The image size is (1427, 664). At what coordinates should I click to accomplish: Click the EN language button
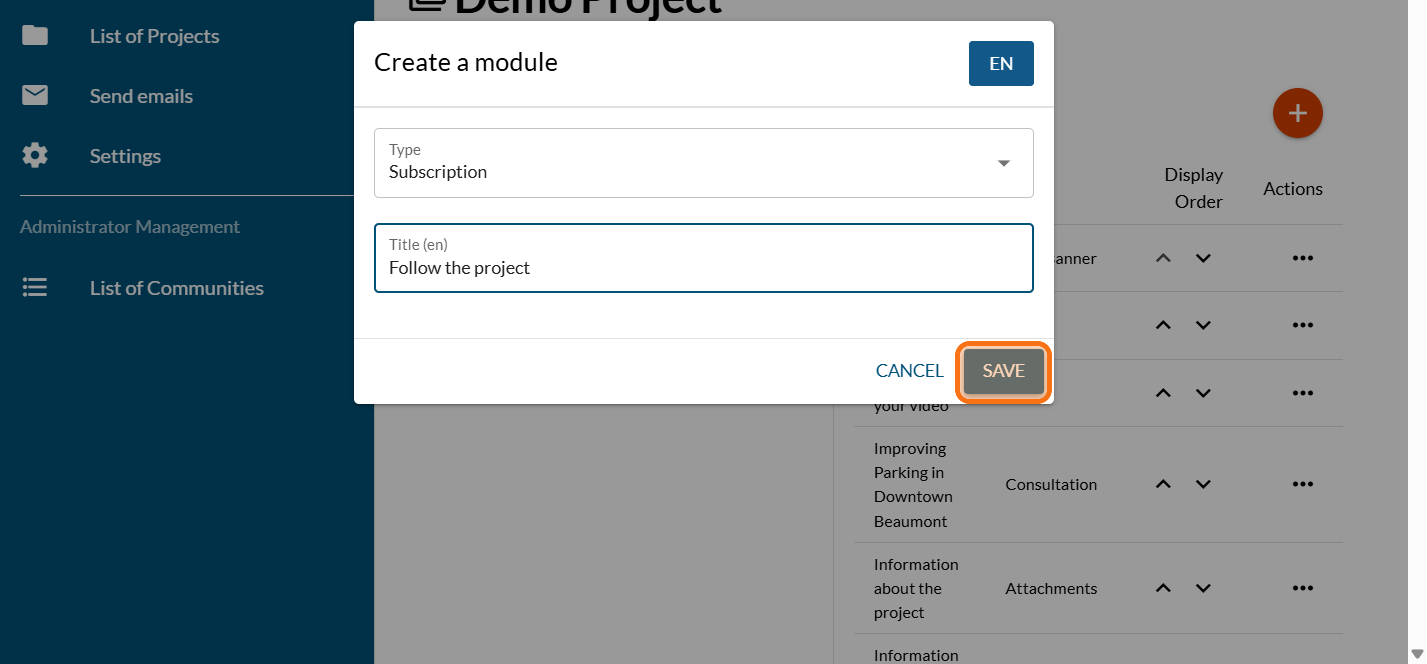[x=1000, y=64]
